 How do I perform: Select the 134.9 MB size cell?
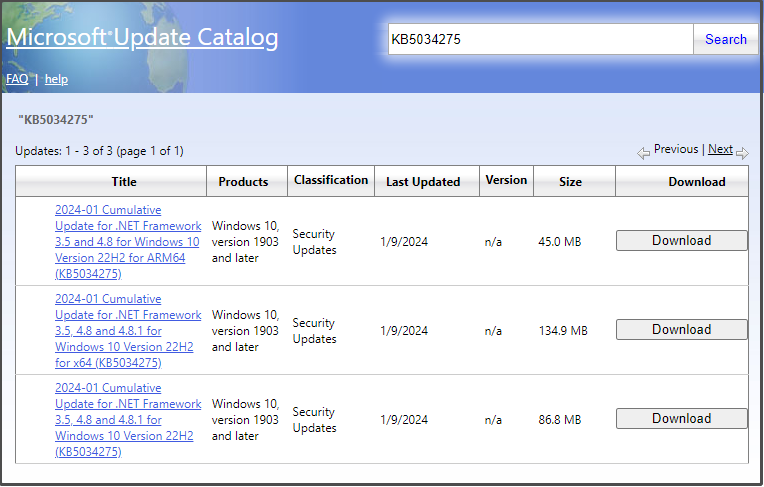[563, 331]
